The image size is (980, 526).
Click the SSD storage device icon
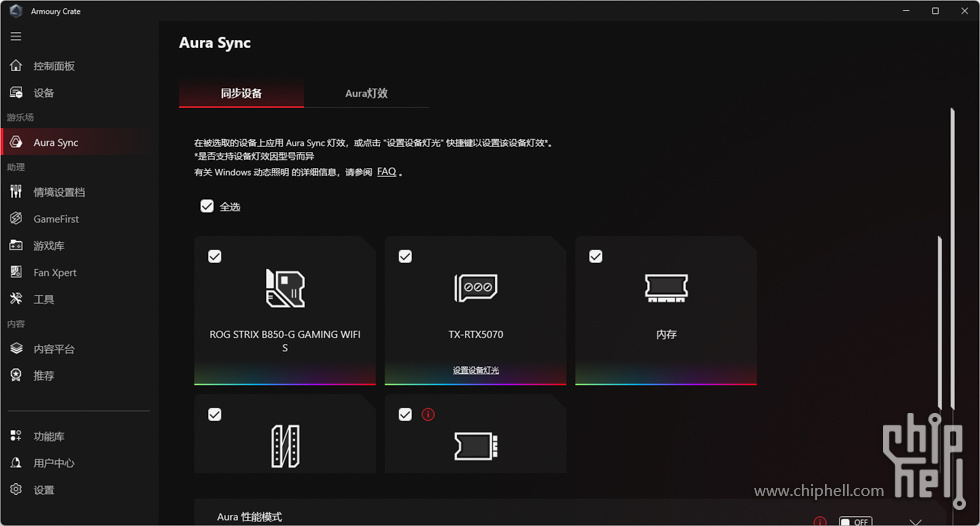pos(476,446)
